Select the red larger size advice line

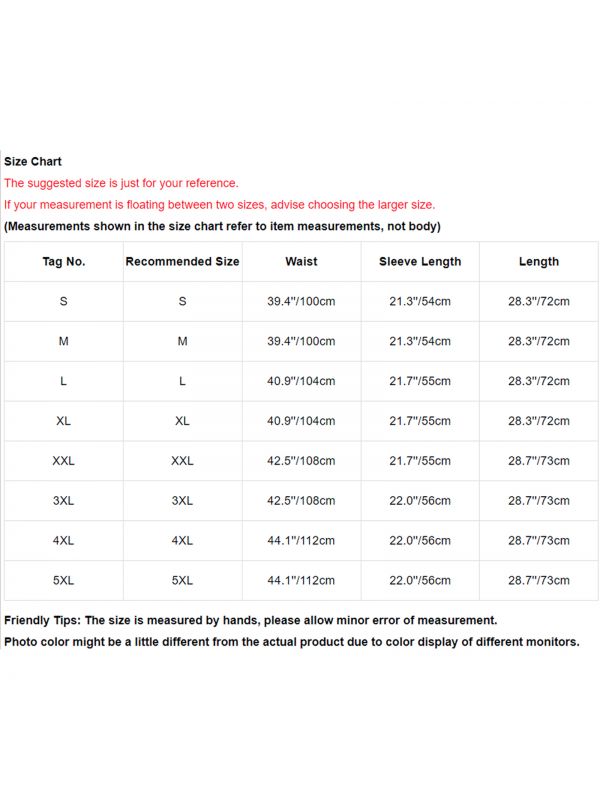pyautogui.click(x=219, y=205)
